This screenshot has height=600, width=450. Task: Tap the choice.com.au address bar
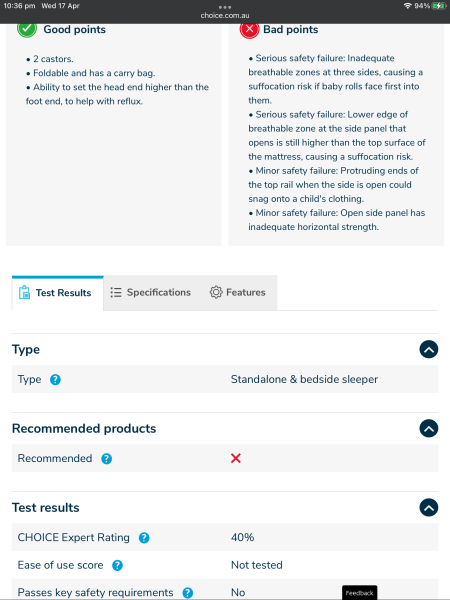pyautogui.click(x=225, y=15)
